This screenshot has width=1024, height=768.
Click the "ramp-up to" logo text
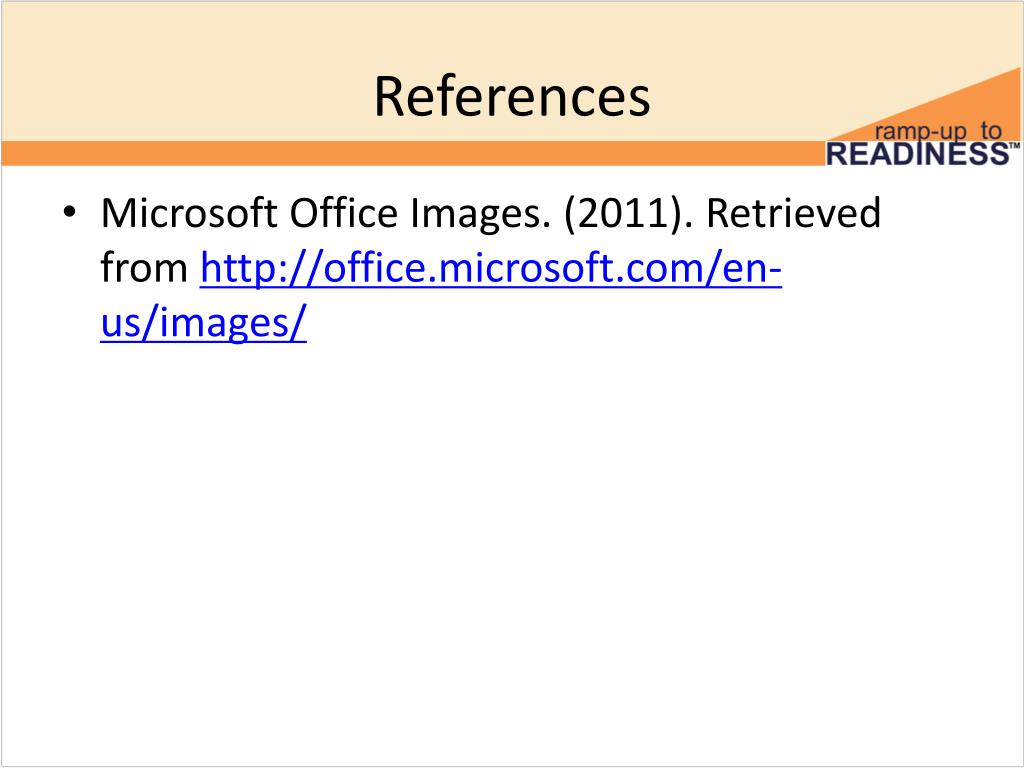[938, 131]
